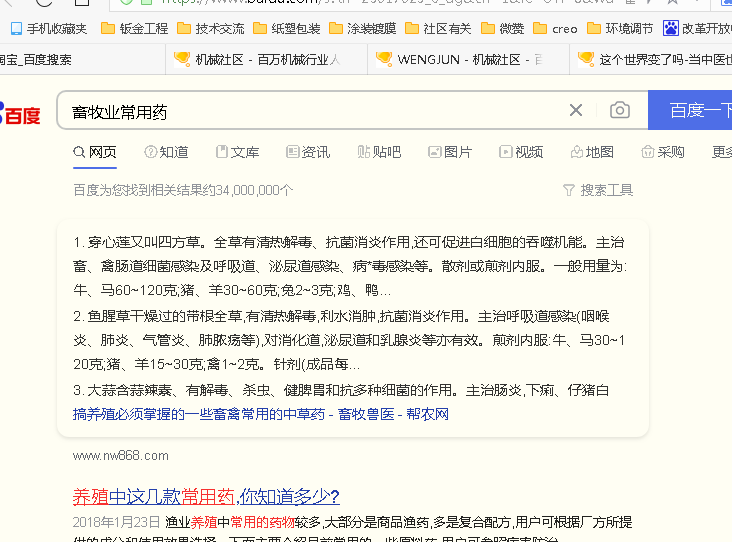Open the 技术交流 bookmark folder

tap(211, 29)
